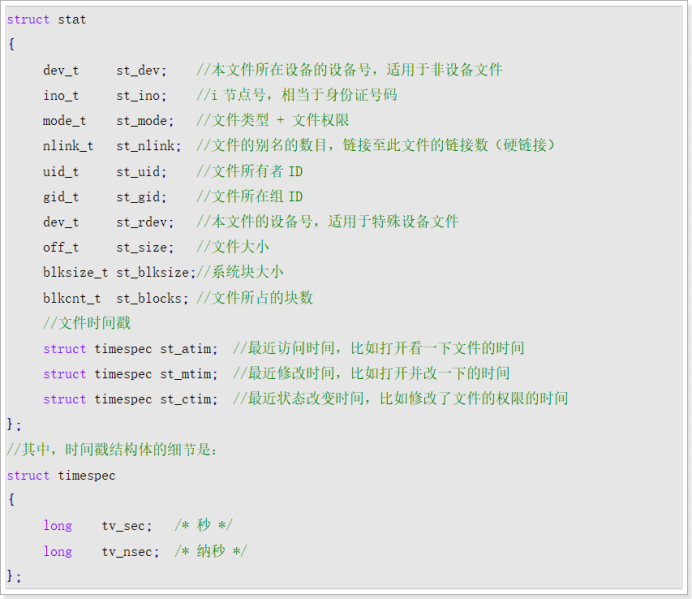
Task: Click the 'off_t' type name
Action: pos(61,247)
